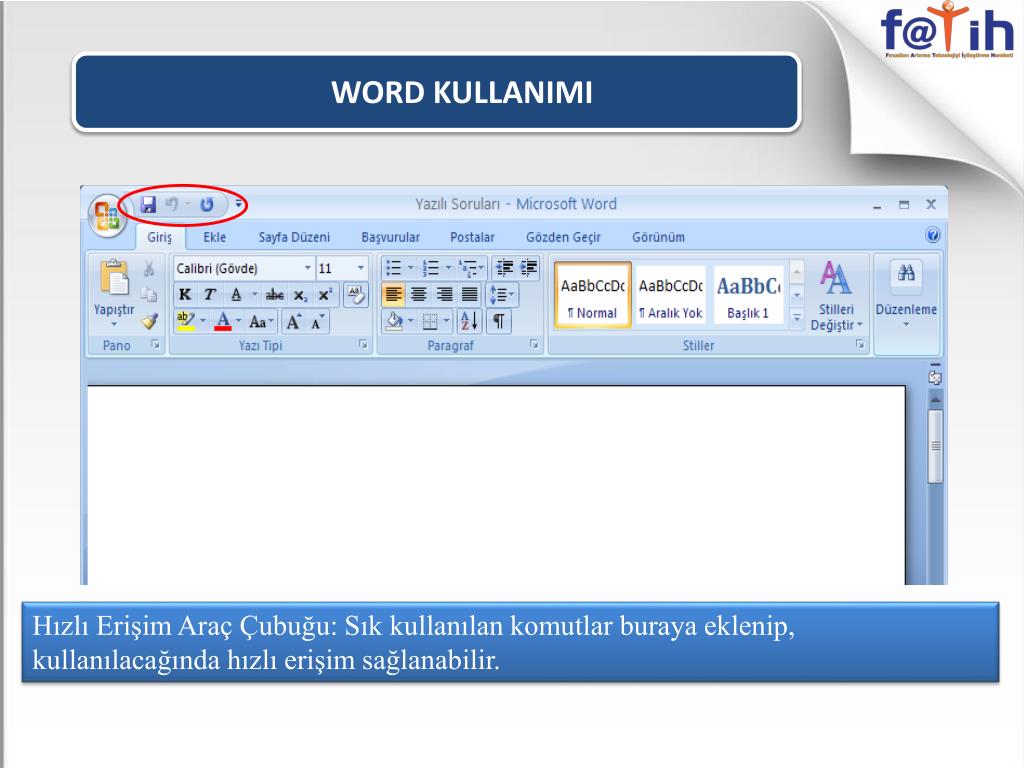Open Stilleri Değiştir menu
1024x768 pixels.
pos(837,296)
